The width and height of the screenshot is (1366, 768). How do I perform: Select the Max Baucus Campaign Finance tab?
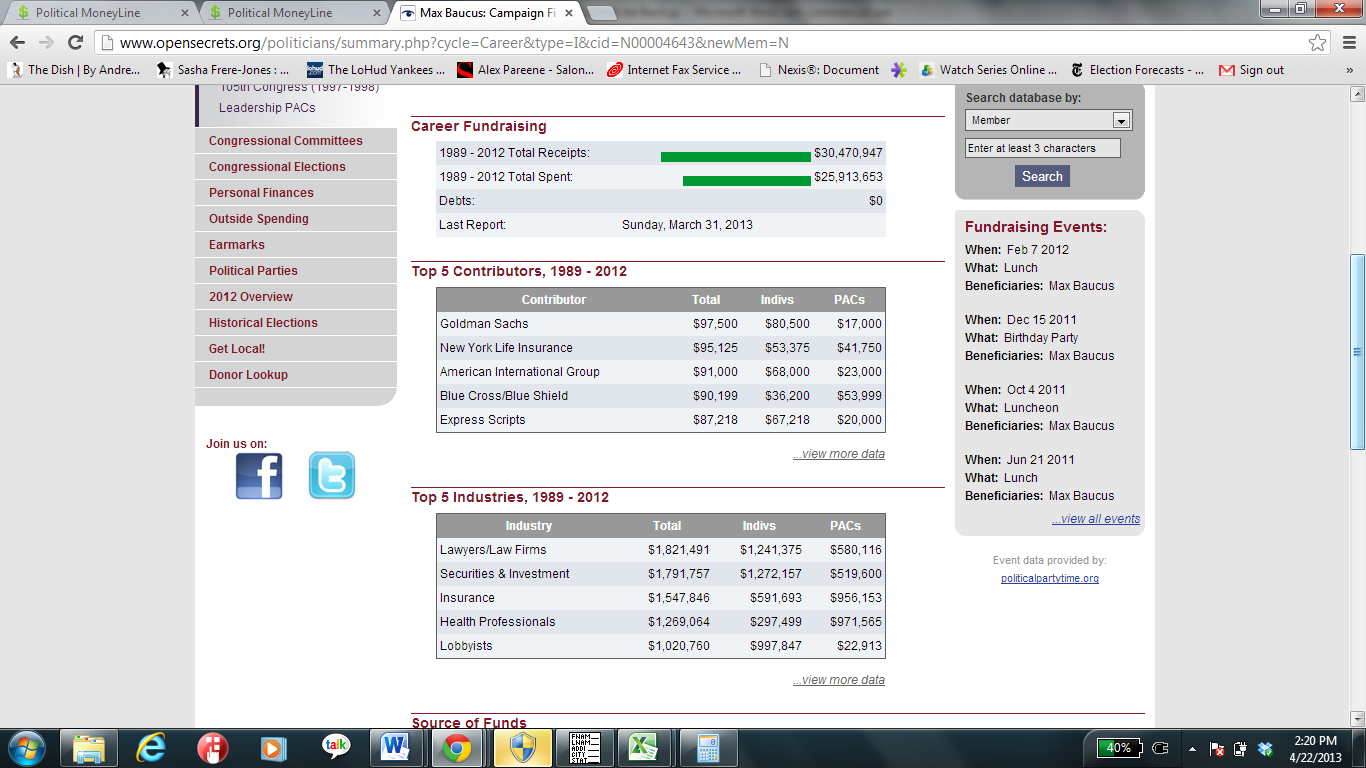484,13
